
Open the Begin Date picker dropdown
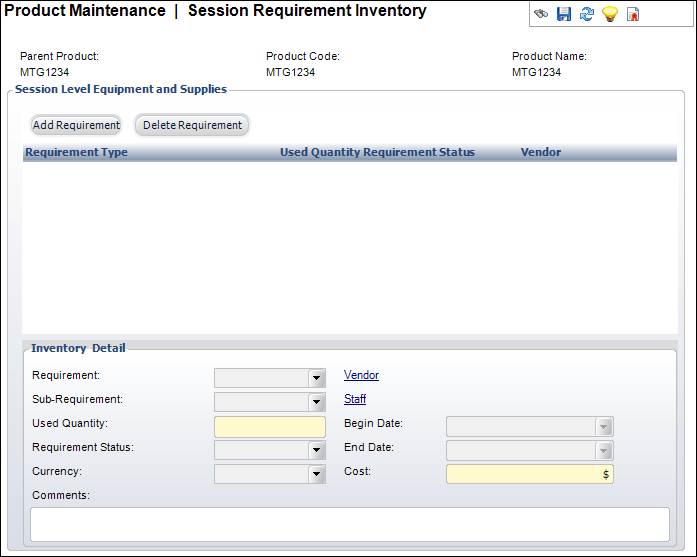click(x=604, y=427)
